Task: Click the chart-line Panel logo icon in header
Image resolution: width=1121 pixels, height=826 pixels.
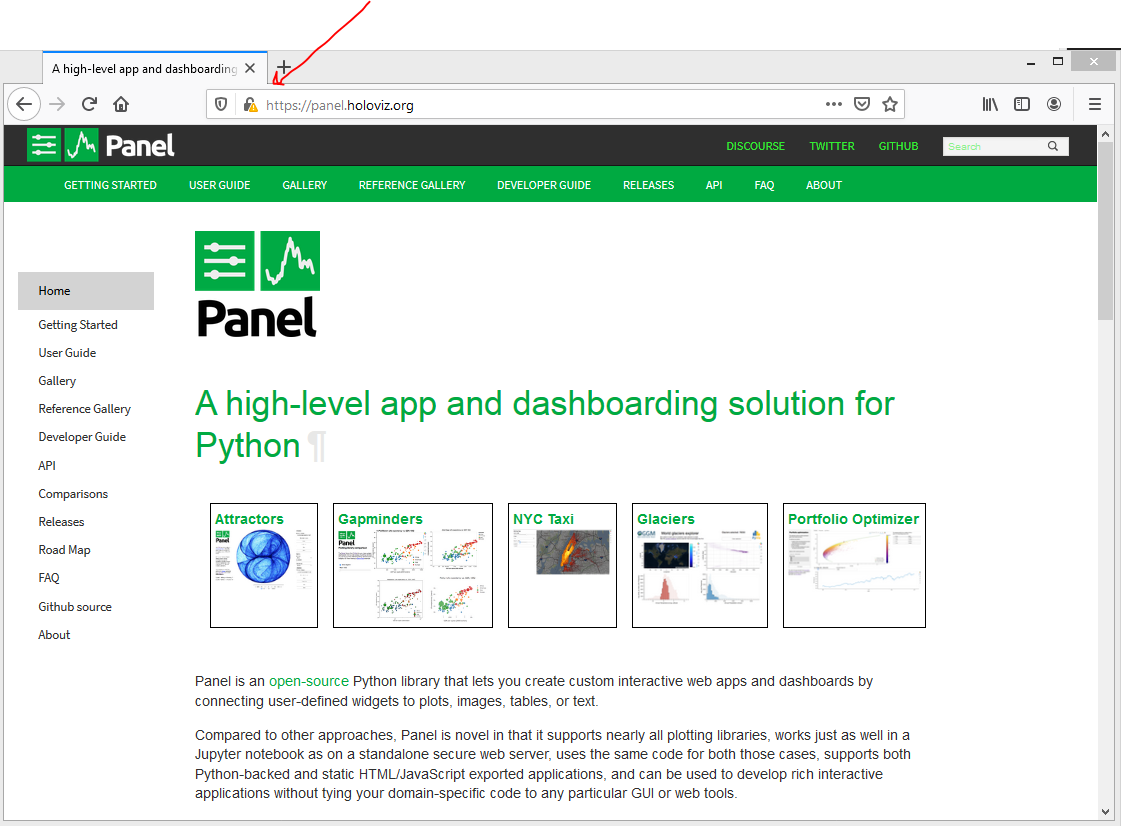Action: pos(82,145)
